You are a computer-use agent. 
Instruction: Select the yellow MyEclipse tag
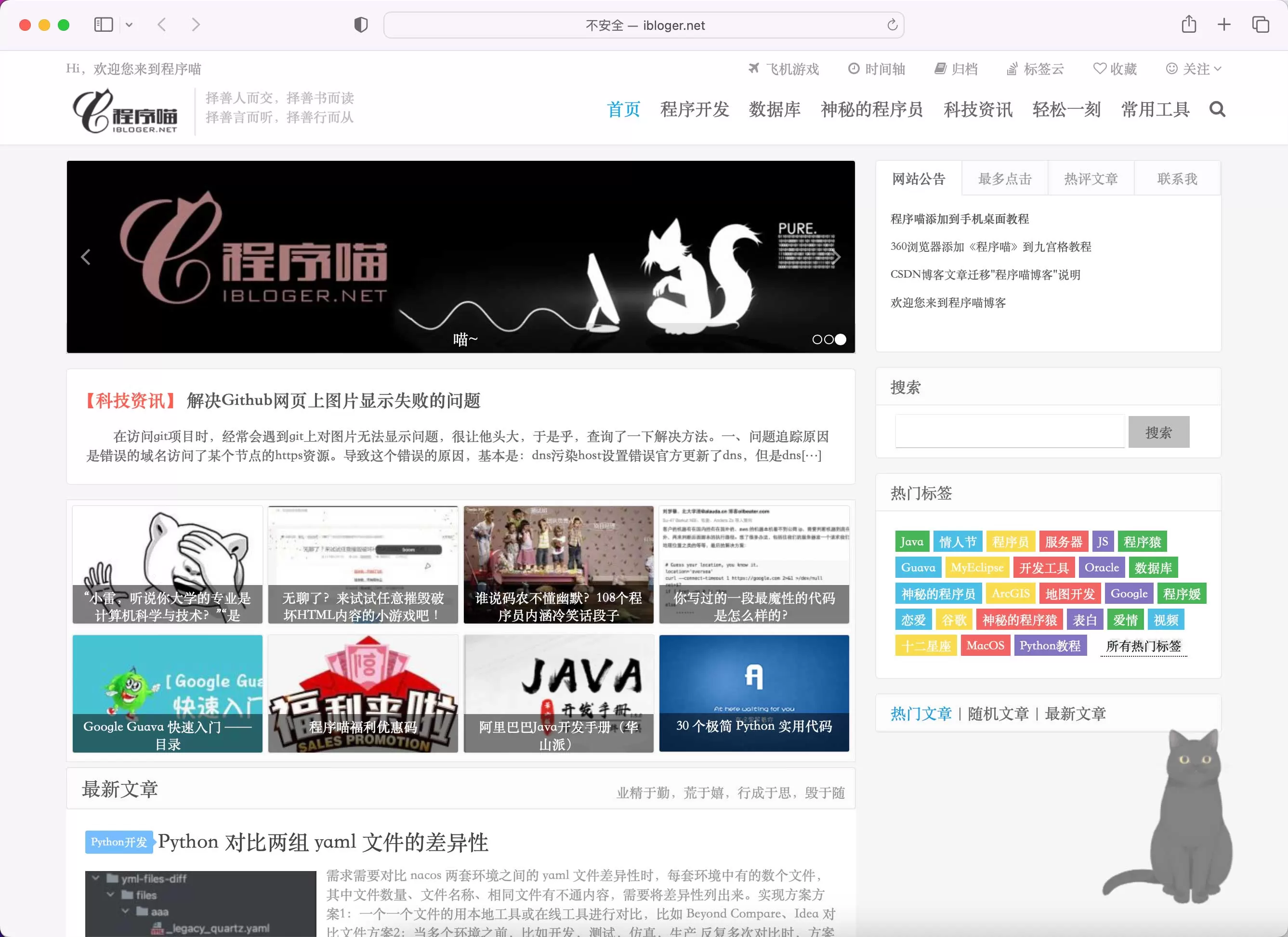[977, 568]
